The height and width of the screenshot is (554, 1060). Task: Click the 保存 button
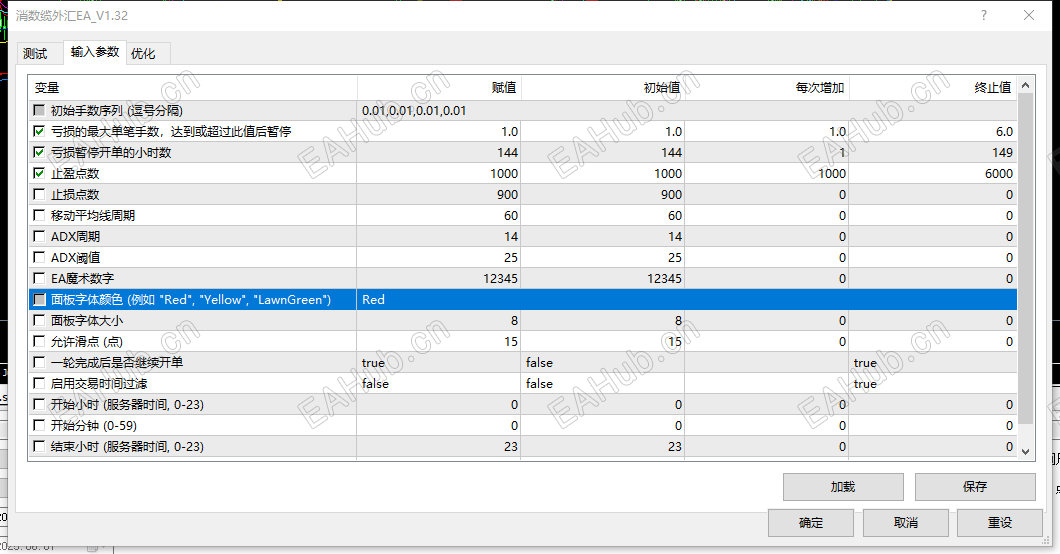click(975, 486)
